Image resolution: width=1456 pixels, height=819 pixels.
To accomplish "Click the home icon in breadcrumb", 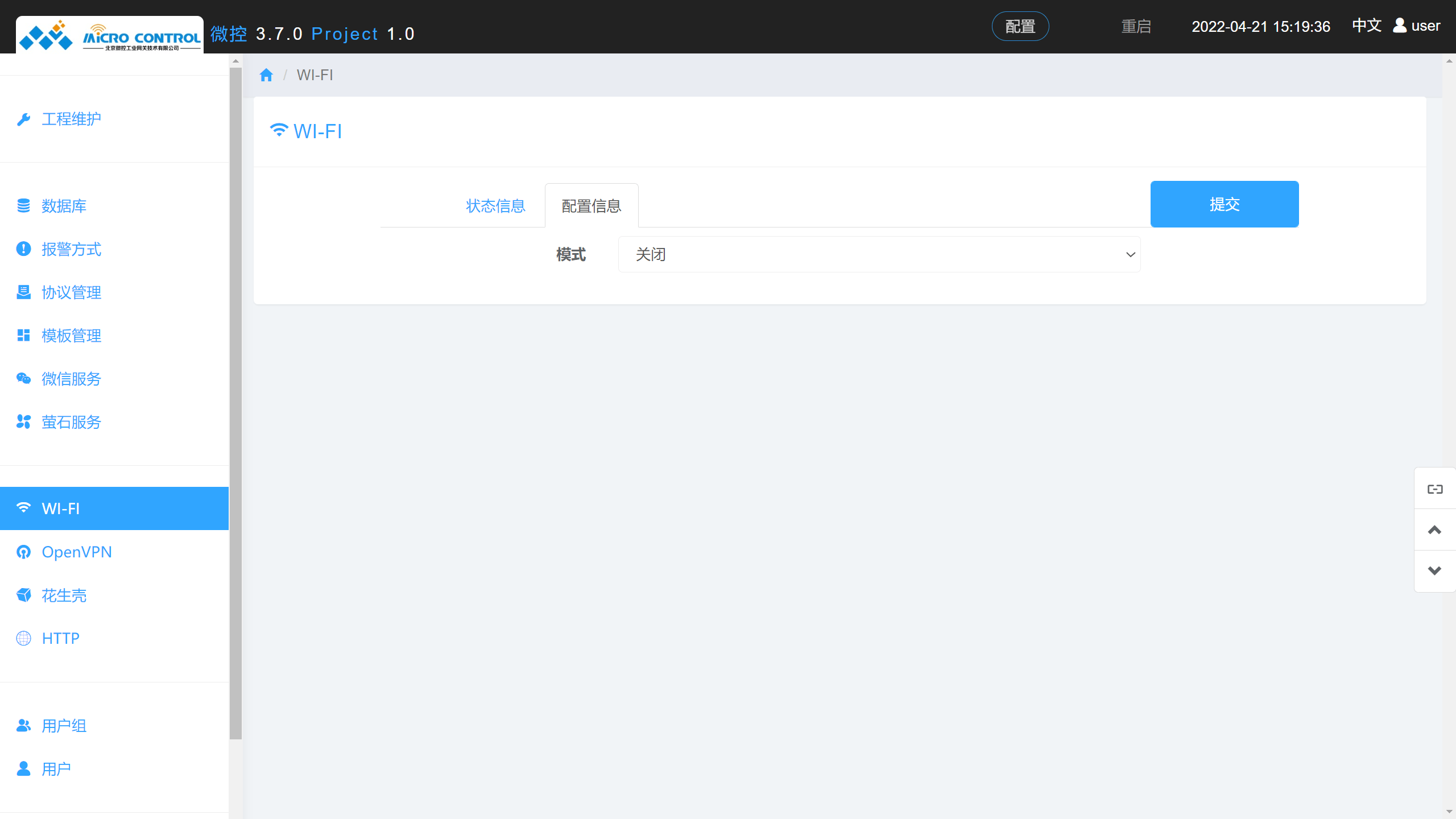I will (x=266, y=75).
